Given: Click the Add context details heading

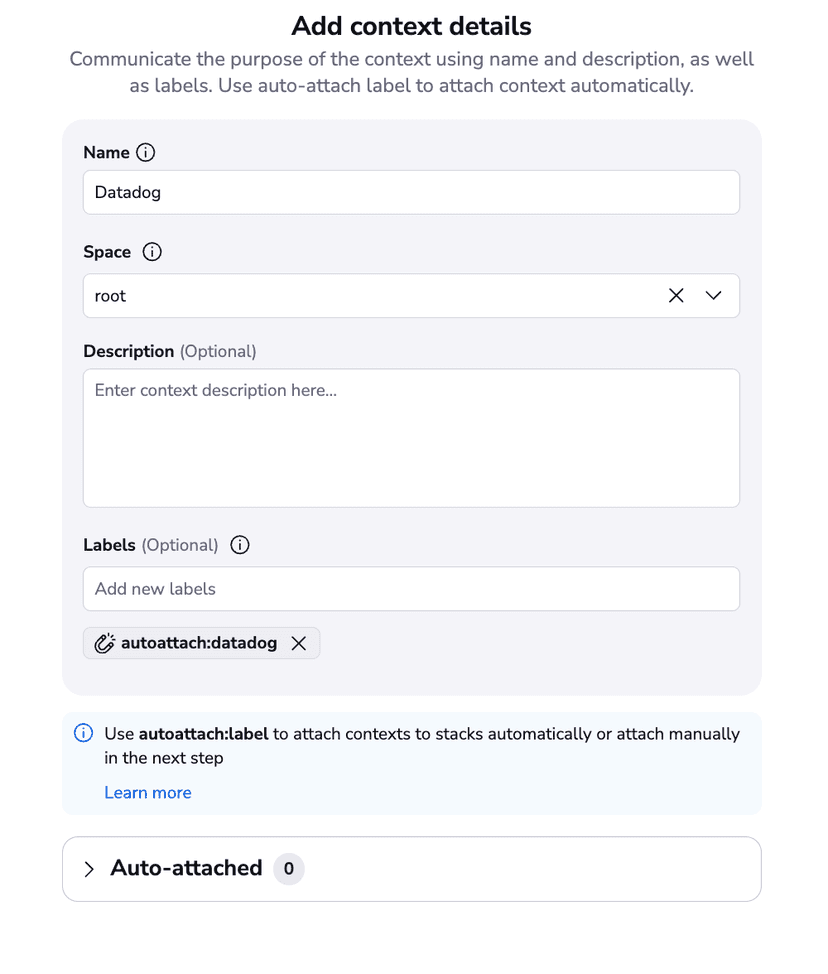Looking at the screenshot, I should tap(411, 26).
